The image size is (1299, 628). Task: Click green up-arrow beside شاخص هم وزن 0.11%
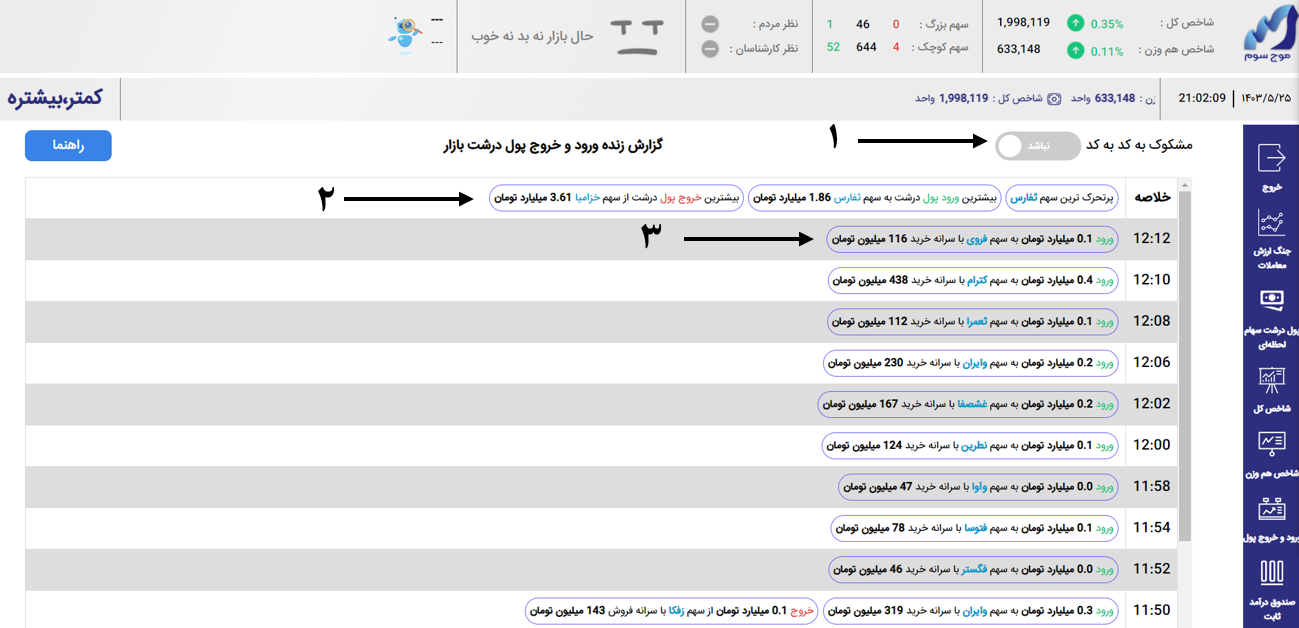click(1075, 49)
